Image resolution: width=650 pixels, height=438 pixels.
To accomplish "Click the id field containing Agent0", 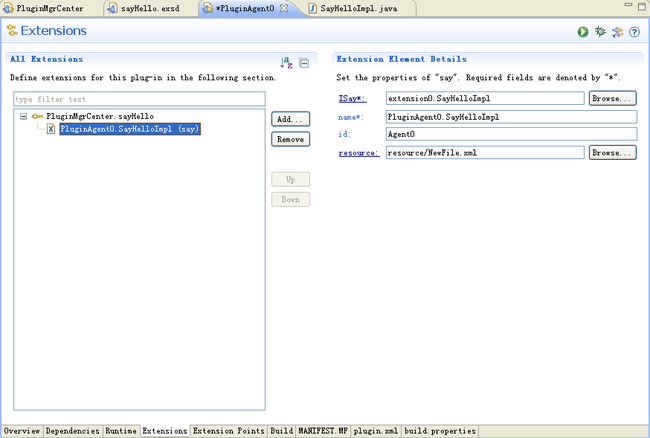I will 512,134.
